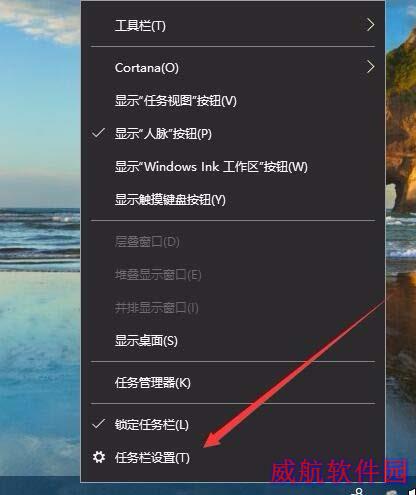Click the checkmark beside 显示"人脉"按钮
The image size is (416, 495).
click(x=99, y=133)
